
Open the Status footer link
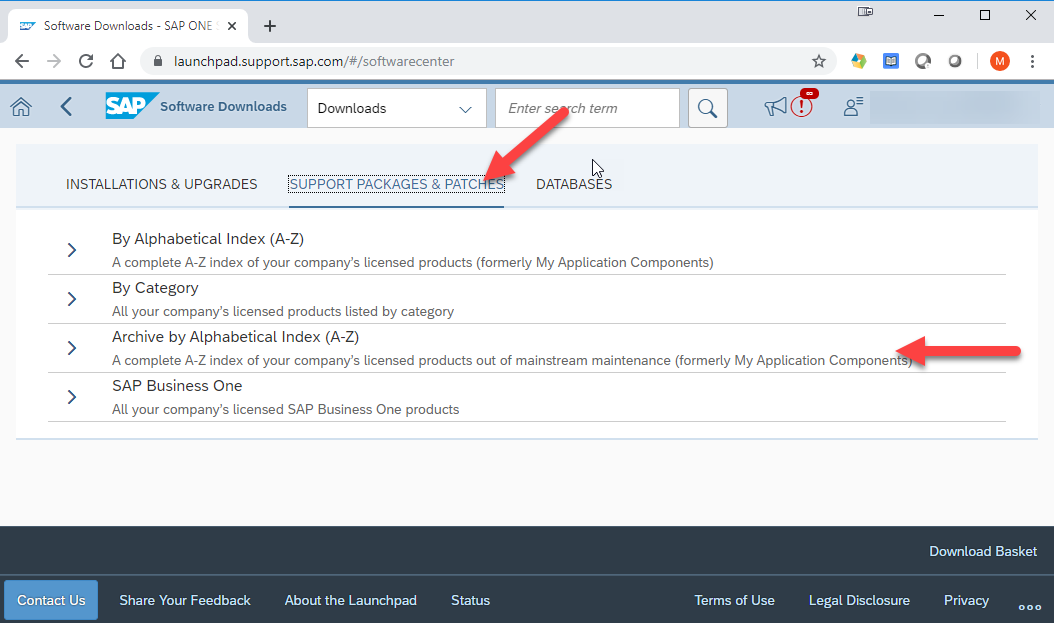pyautogui.click(x=471, y=600)
